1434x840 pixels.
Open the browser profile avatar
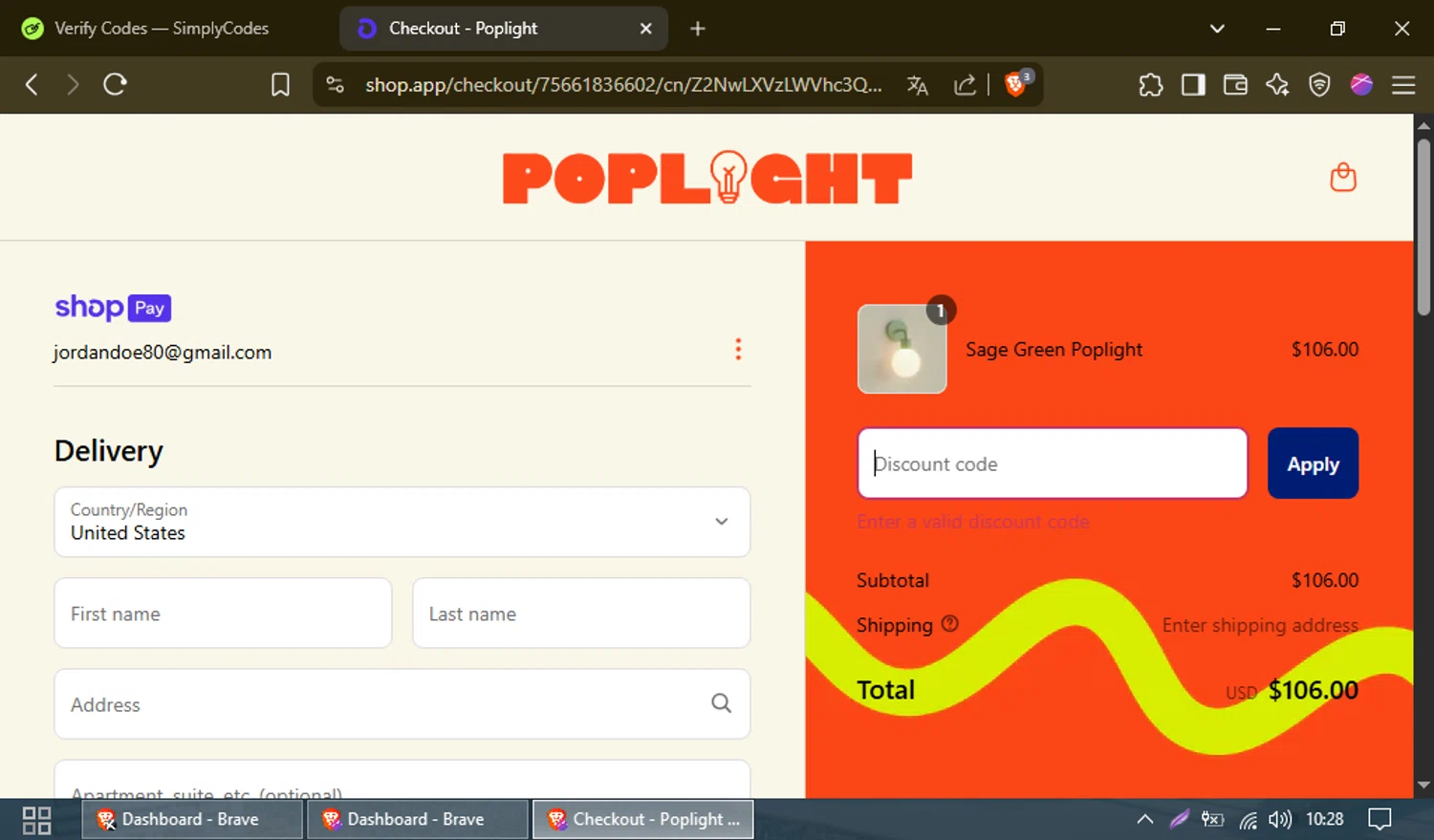click(x=1361, y=84)
